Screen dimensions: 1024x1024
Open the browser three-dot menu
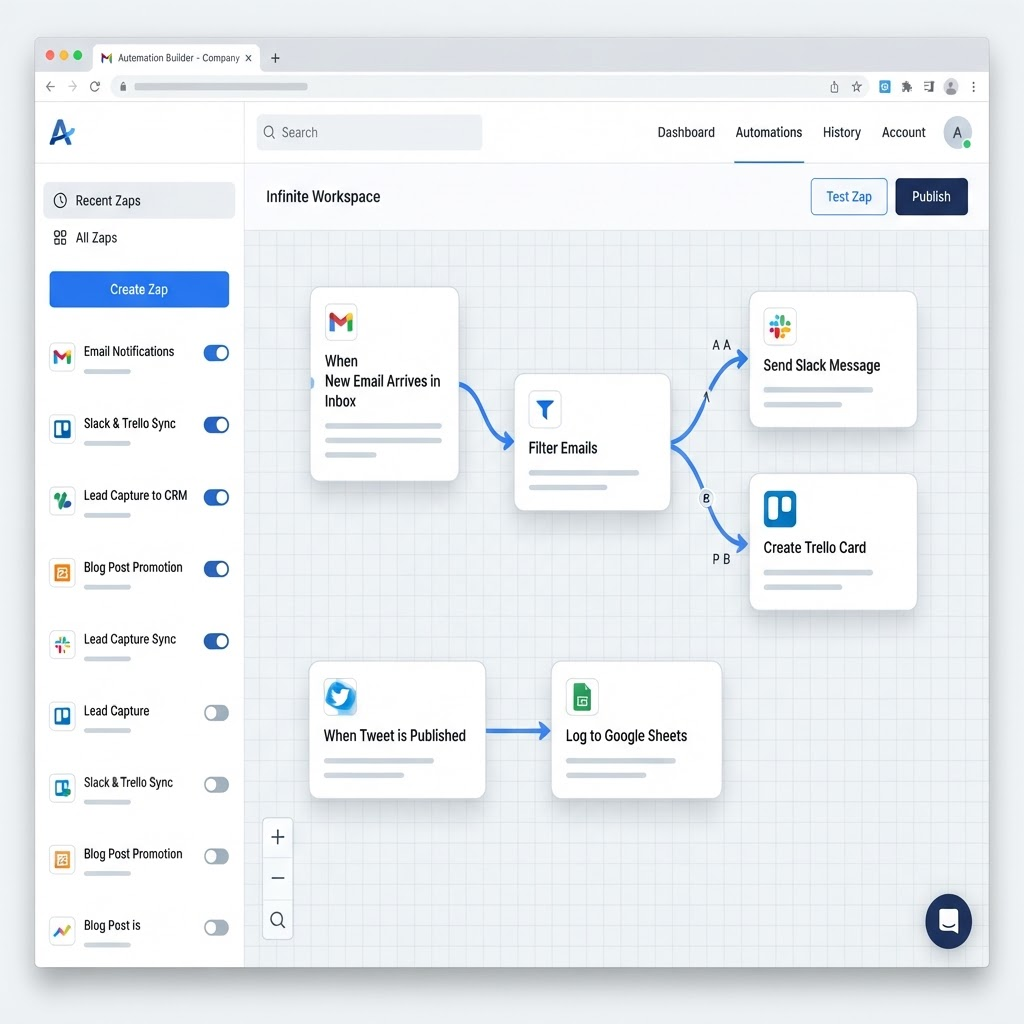pos(973,87)
